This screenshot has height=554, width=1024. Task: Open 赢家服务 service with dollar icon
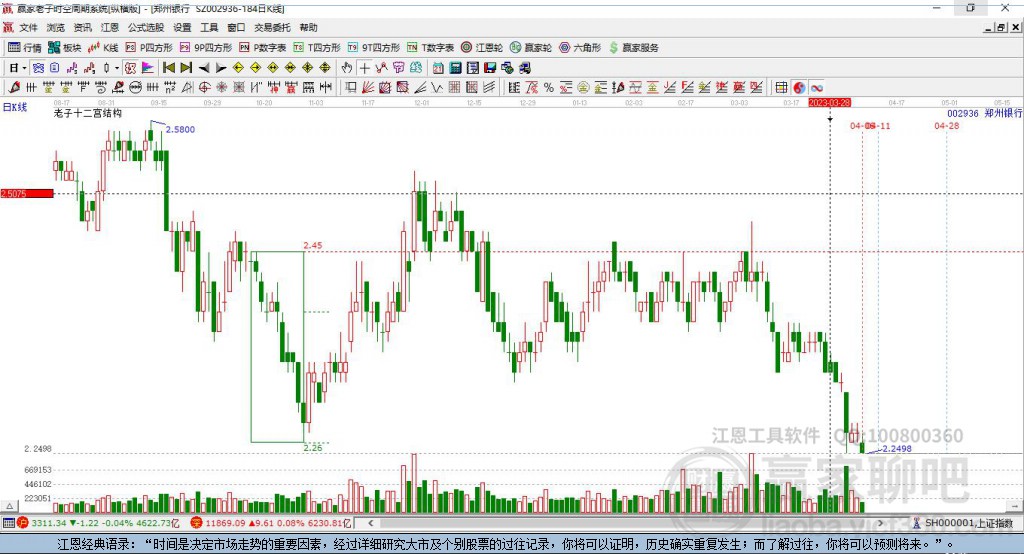tap(633, 48)
